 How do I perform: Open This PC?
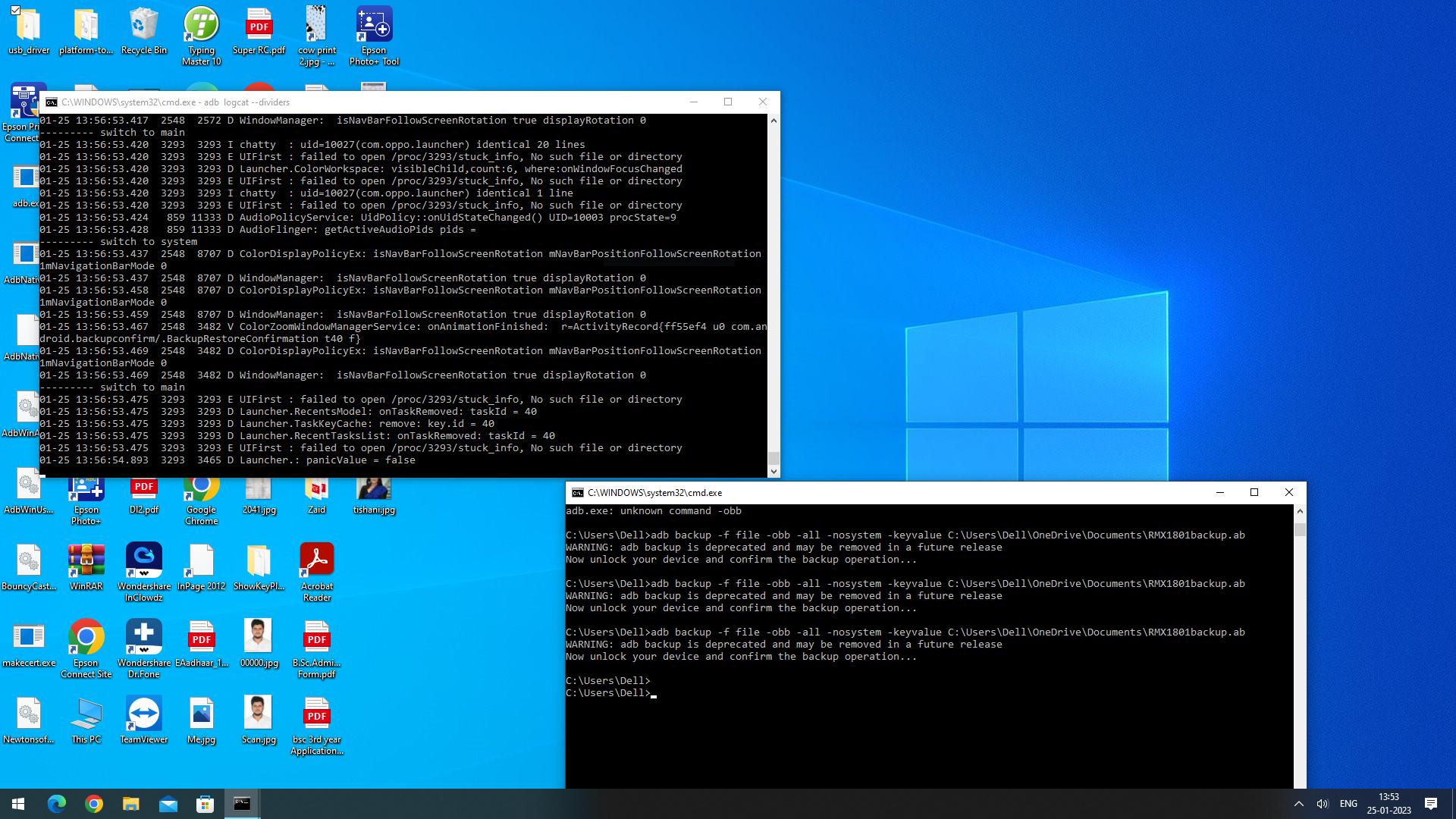coord(86,720)
